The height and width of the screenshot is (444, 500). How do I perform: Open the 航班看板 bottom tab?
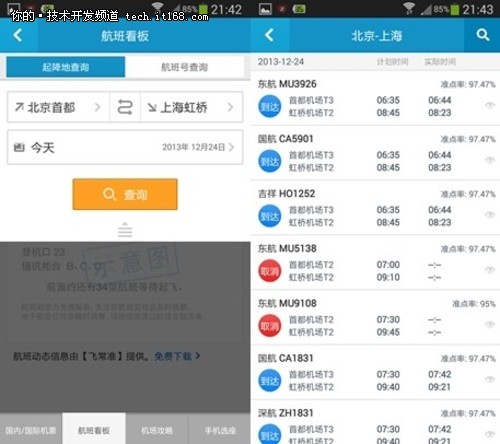[x=94, y=430]
